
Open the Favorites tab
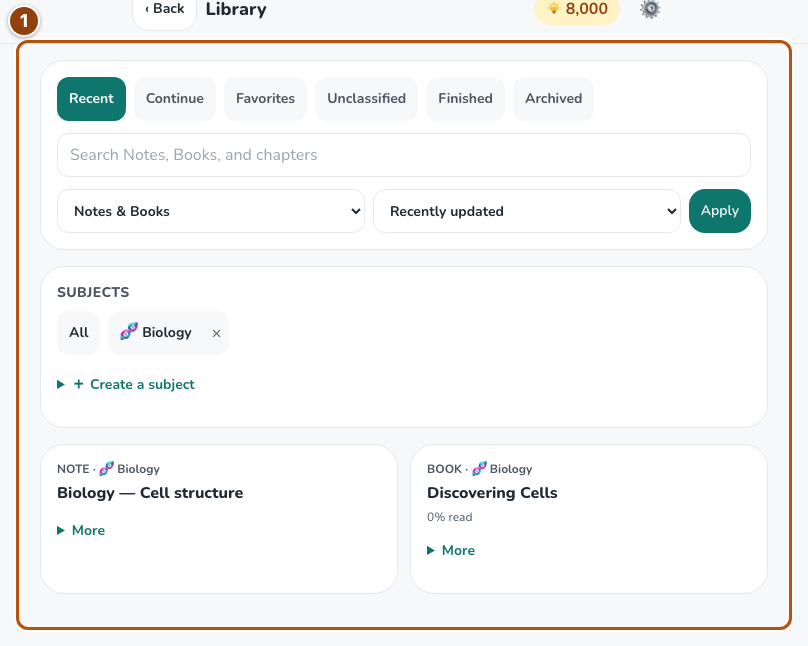click(x=265, y=99)
